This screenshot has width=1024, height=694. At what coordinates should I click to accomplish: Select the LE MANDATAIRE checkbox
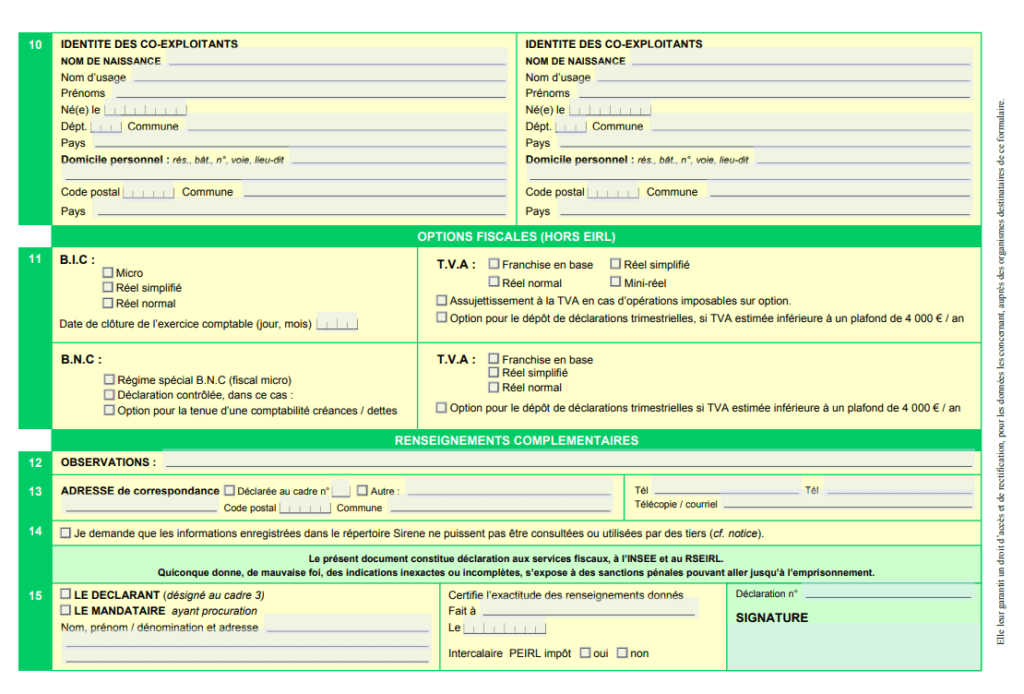point(66,609)
